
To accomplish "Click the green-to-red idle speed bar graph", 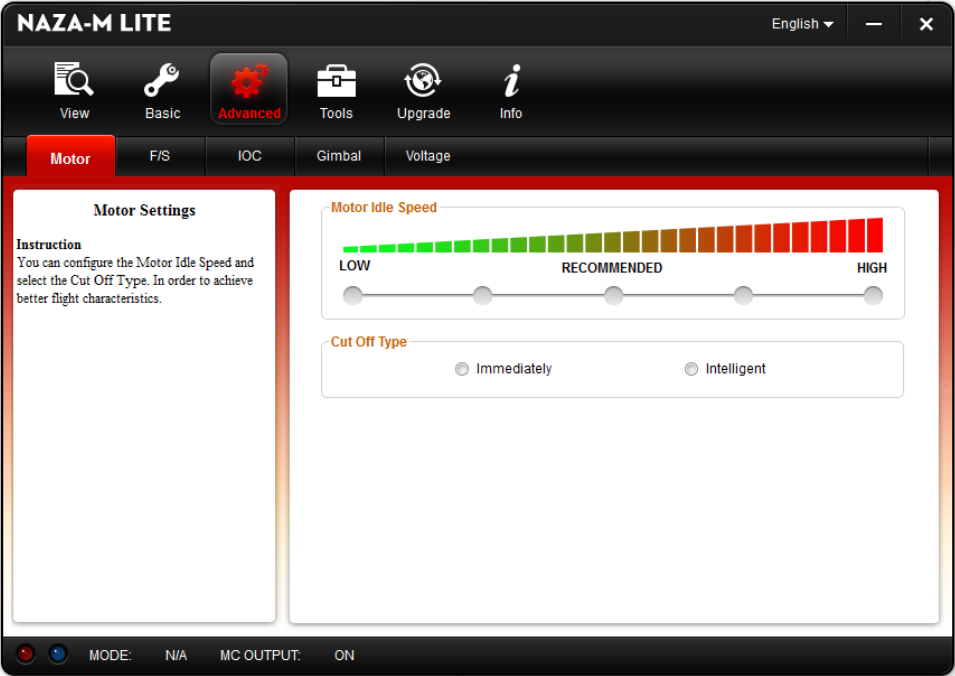I will (613, 235).
